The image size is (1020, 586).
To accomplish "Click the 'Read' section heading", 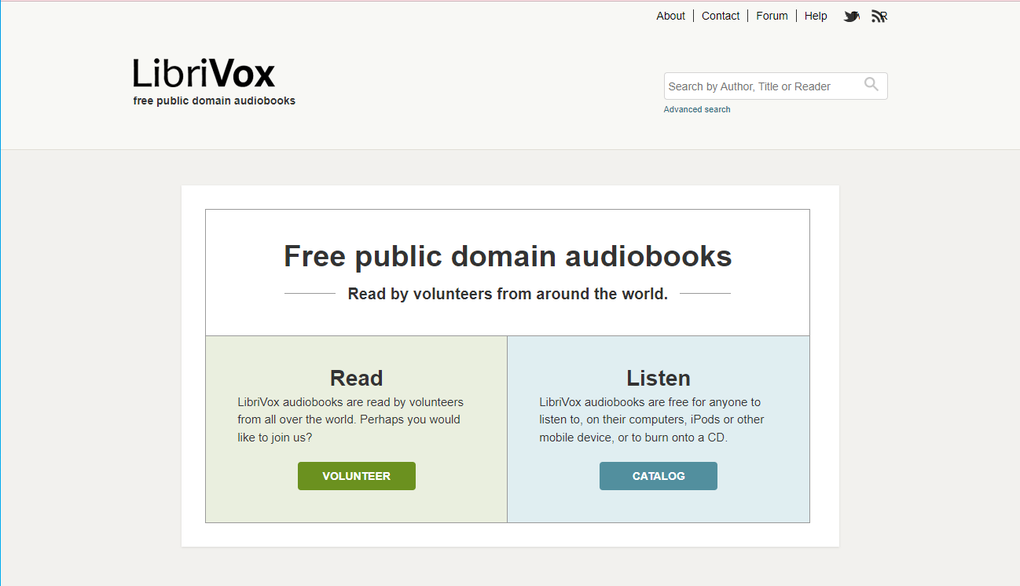I will pyautogui.click(x=356, y=378).
